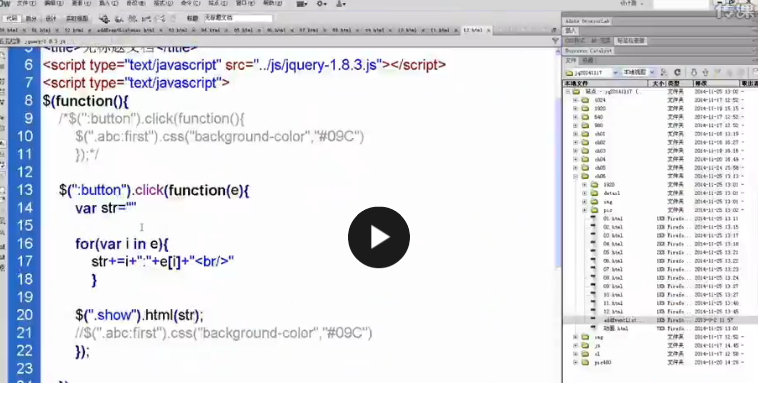Expand the pic480 folder
Image resolution: width=758 pixels, height=406 pixels.
[x=575, y=362]
